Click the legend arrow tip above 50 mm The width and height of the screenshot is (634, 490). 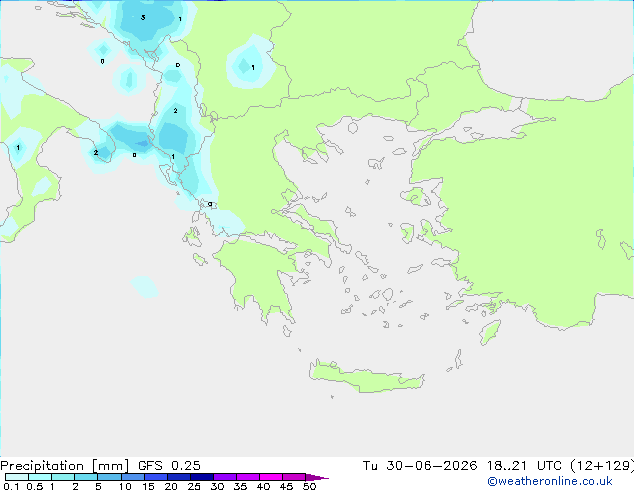[x=317, y=477]
